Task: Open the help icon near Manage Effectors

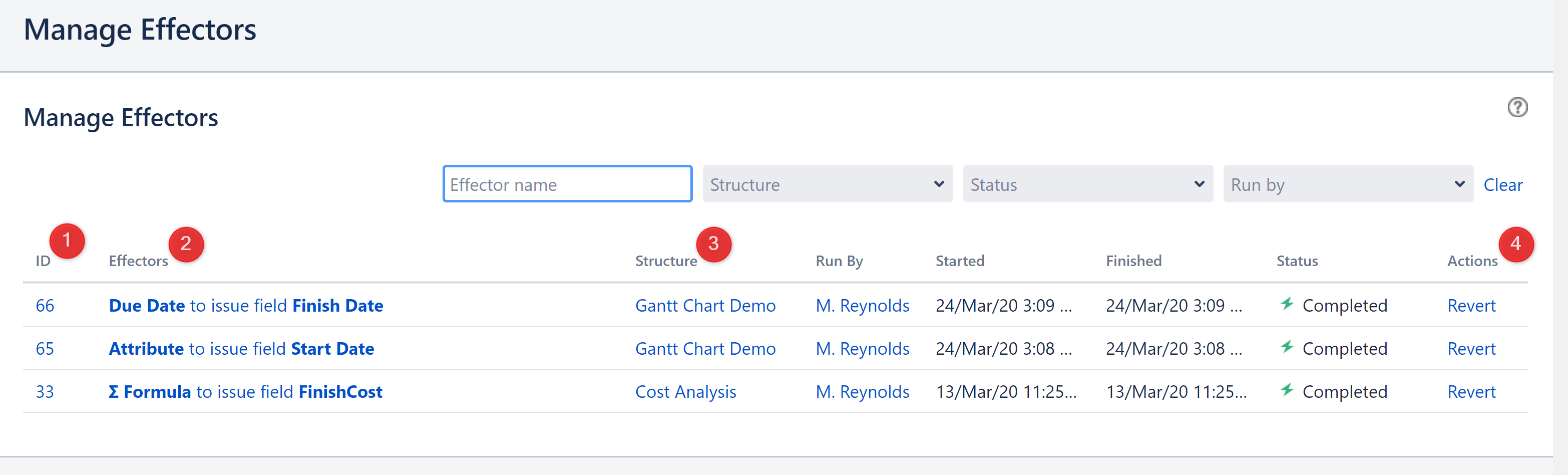Action: pos(1517,107)
